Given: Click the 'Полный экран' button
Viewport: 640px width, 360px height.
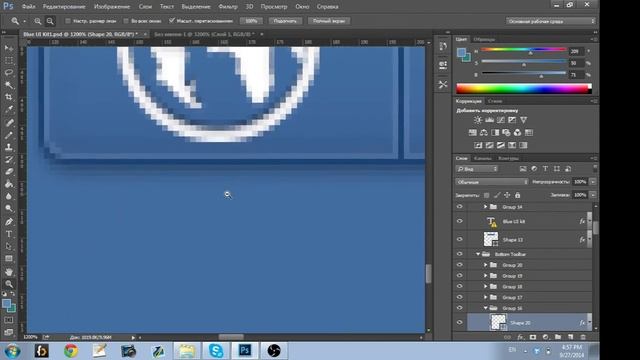Looking at the screenshot, I should [329, 21].
